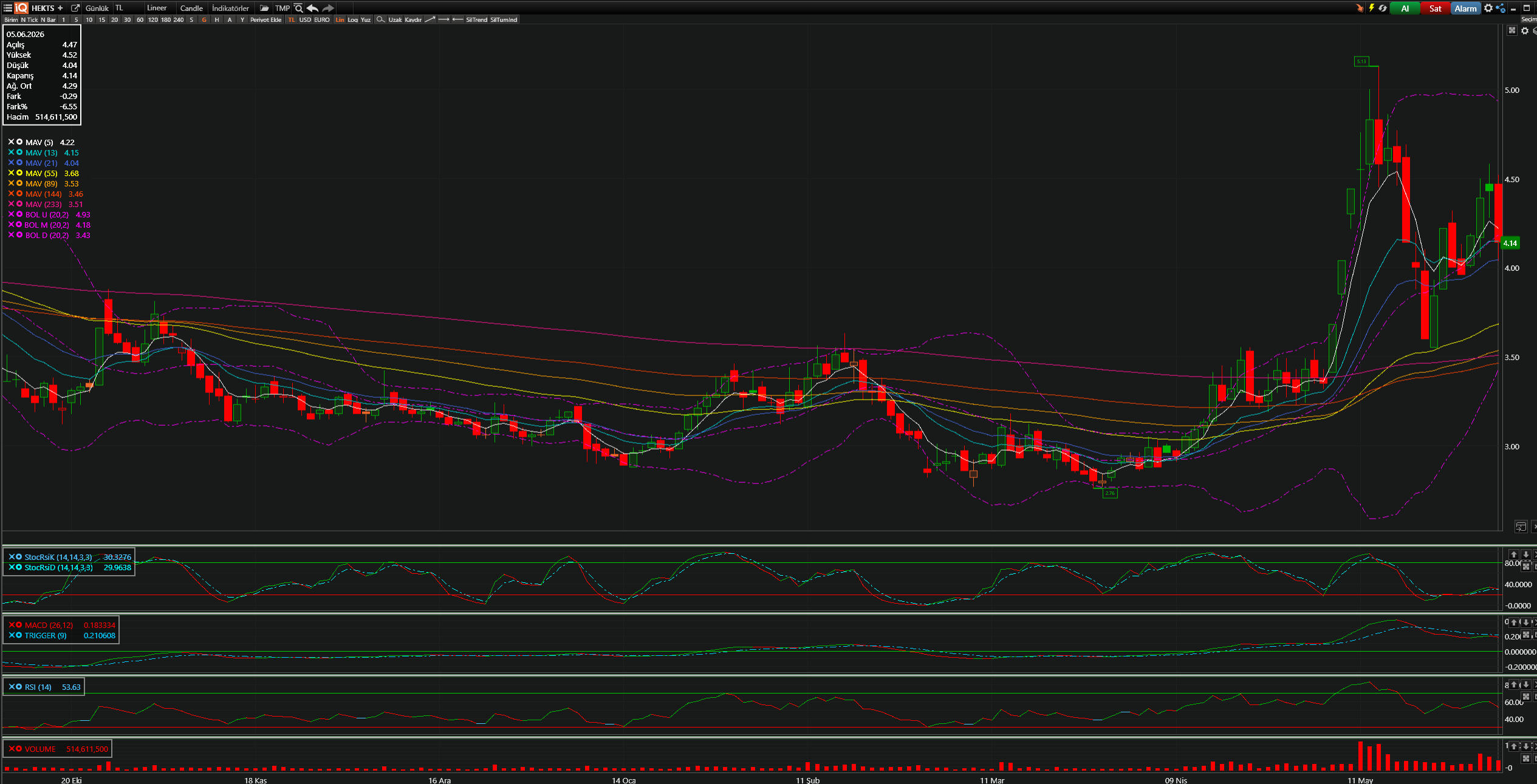Move Volume panel up
Image resolution: width=1537 pixels, height=784 pixels.
point(1515,746)
